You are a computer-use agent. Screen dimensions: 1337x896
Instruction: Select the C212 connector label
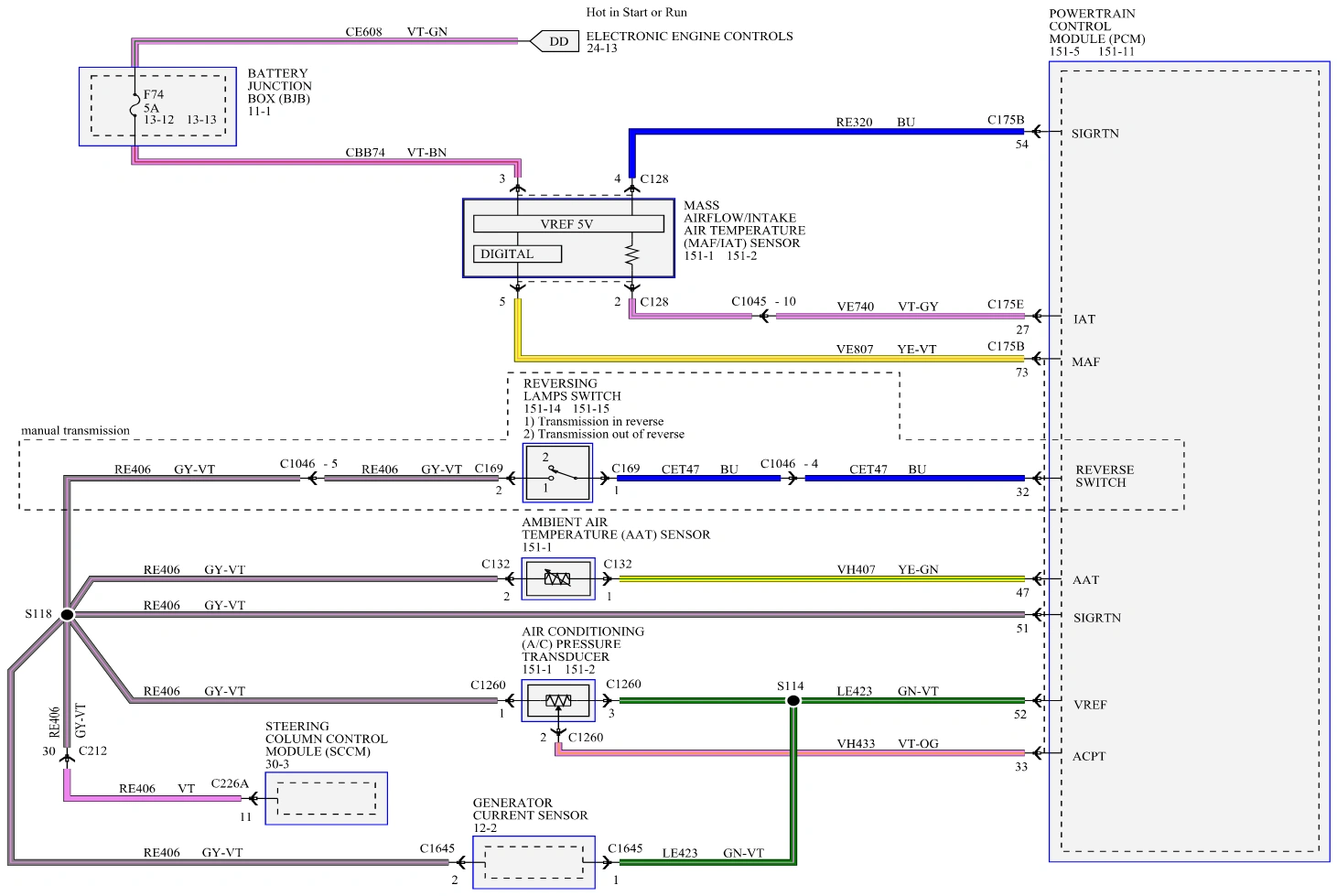tap(93, 751)
